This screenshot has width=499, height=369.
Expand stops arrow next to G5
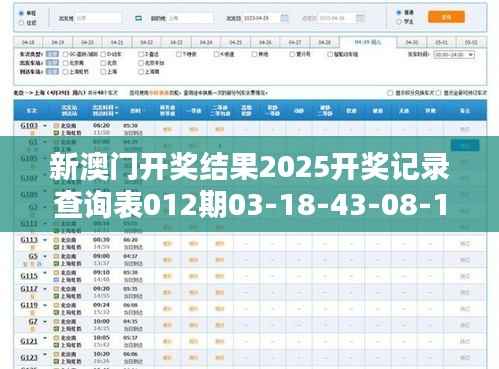(45, 257)
